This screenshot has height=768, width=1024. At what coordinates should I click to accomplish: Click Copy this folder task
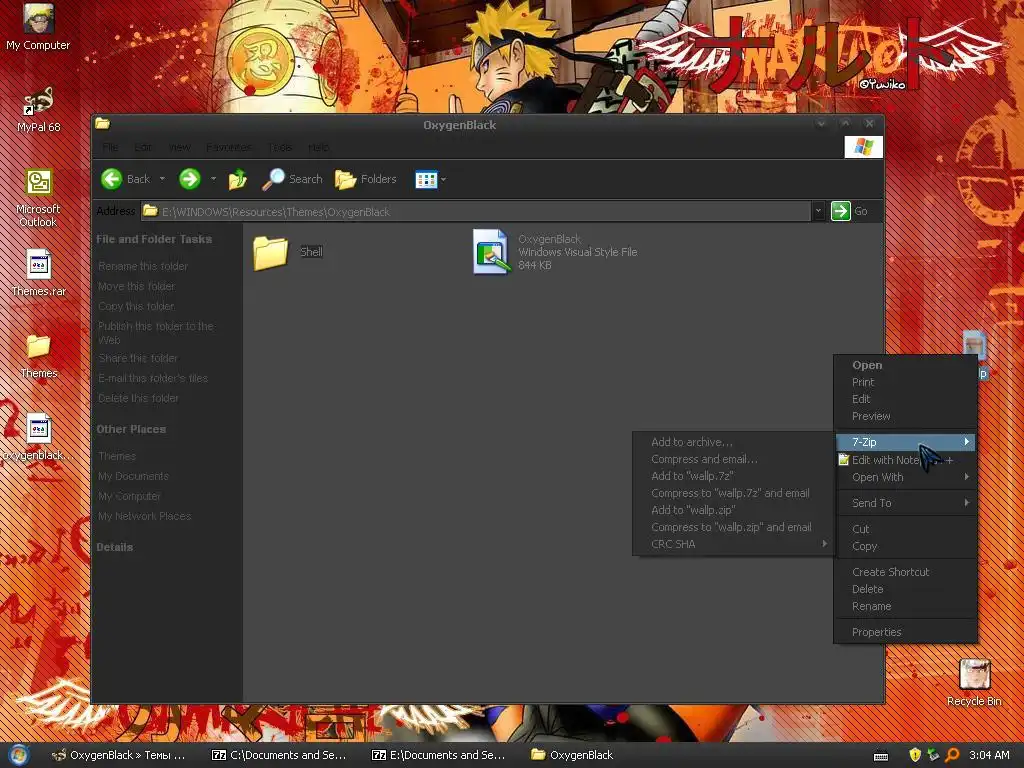(x=136, y=306)
